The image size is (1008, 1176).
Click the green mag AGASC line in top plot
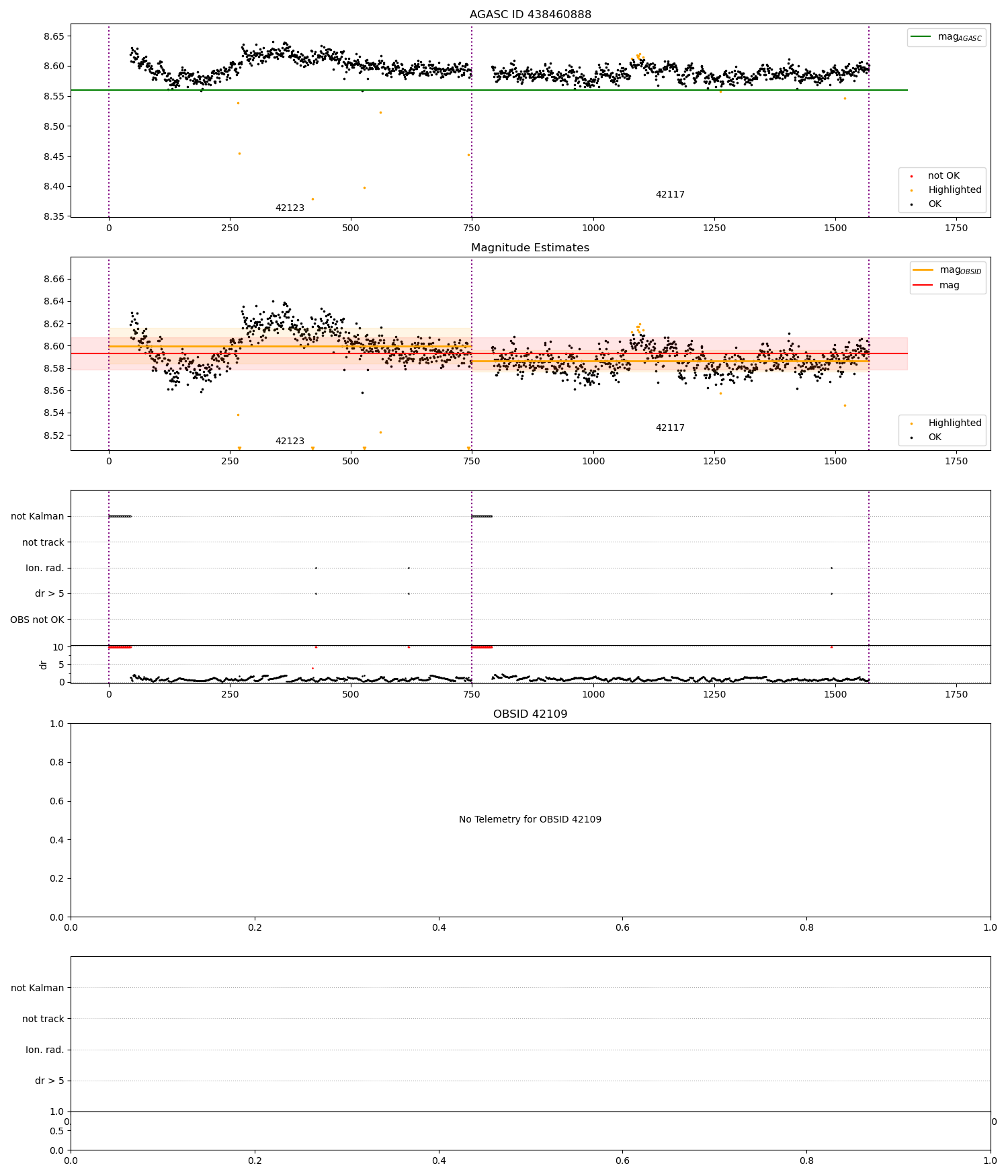pos(489,90)
